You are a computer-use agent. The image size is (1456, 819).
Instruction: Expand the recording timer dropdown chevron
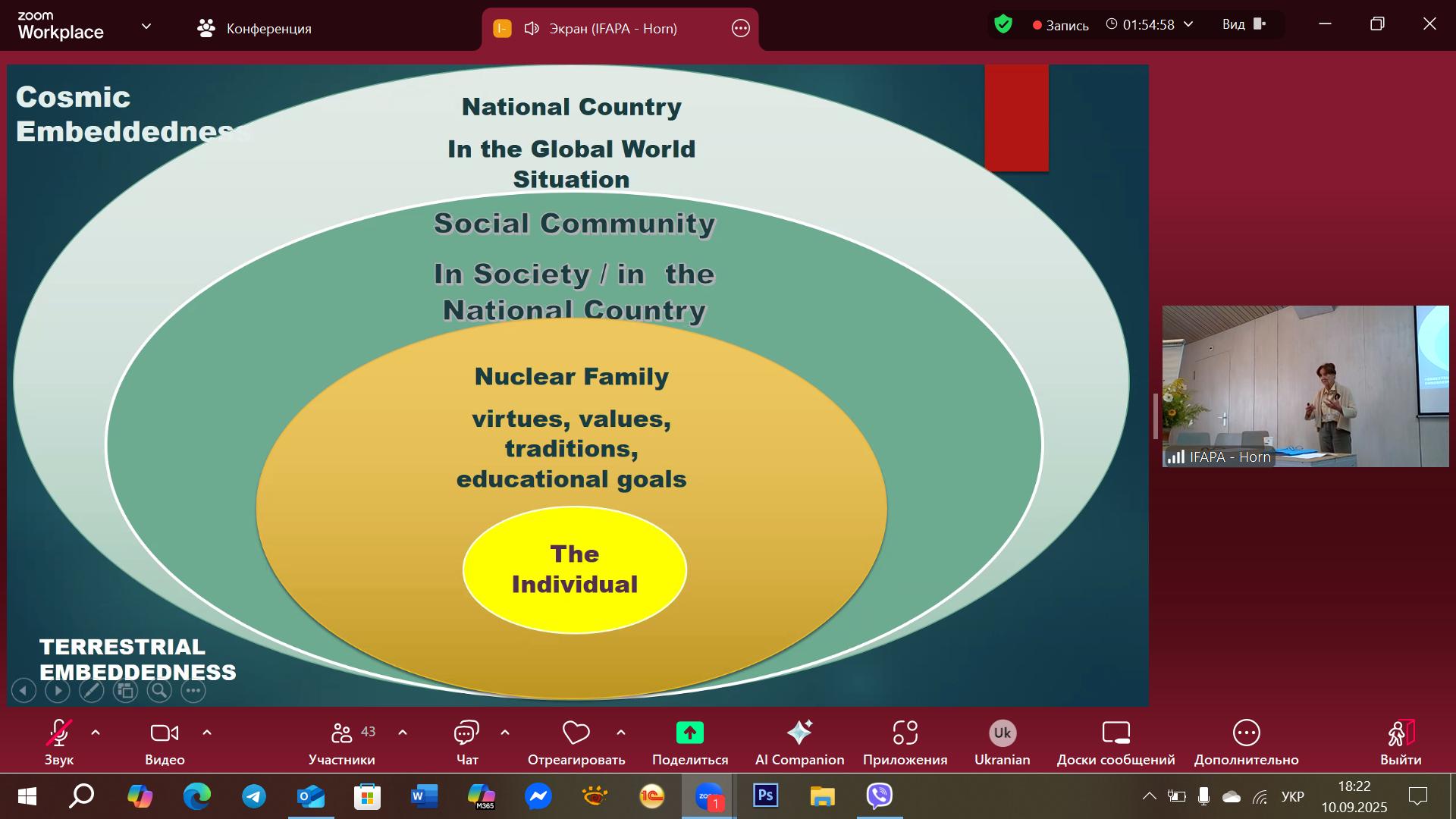click(x=1188, y=24)
